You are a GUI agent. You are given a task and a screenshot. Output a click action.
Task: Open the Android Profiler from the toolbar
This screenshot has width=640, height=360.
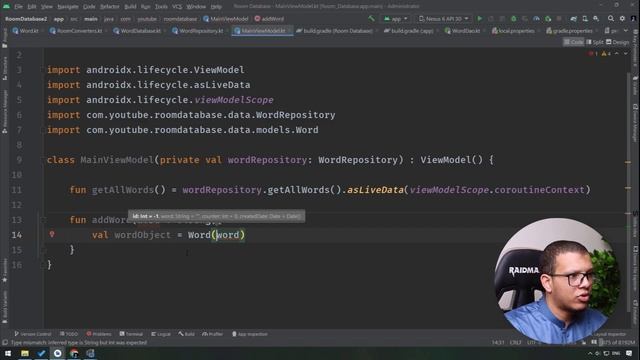(536, 19)
